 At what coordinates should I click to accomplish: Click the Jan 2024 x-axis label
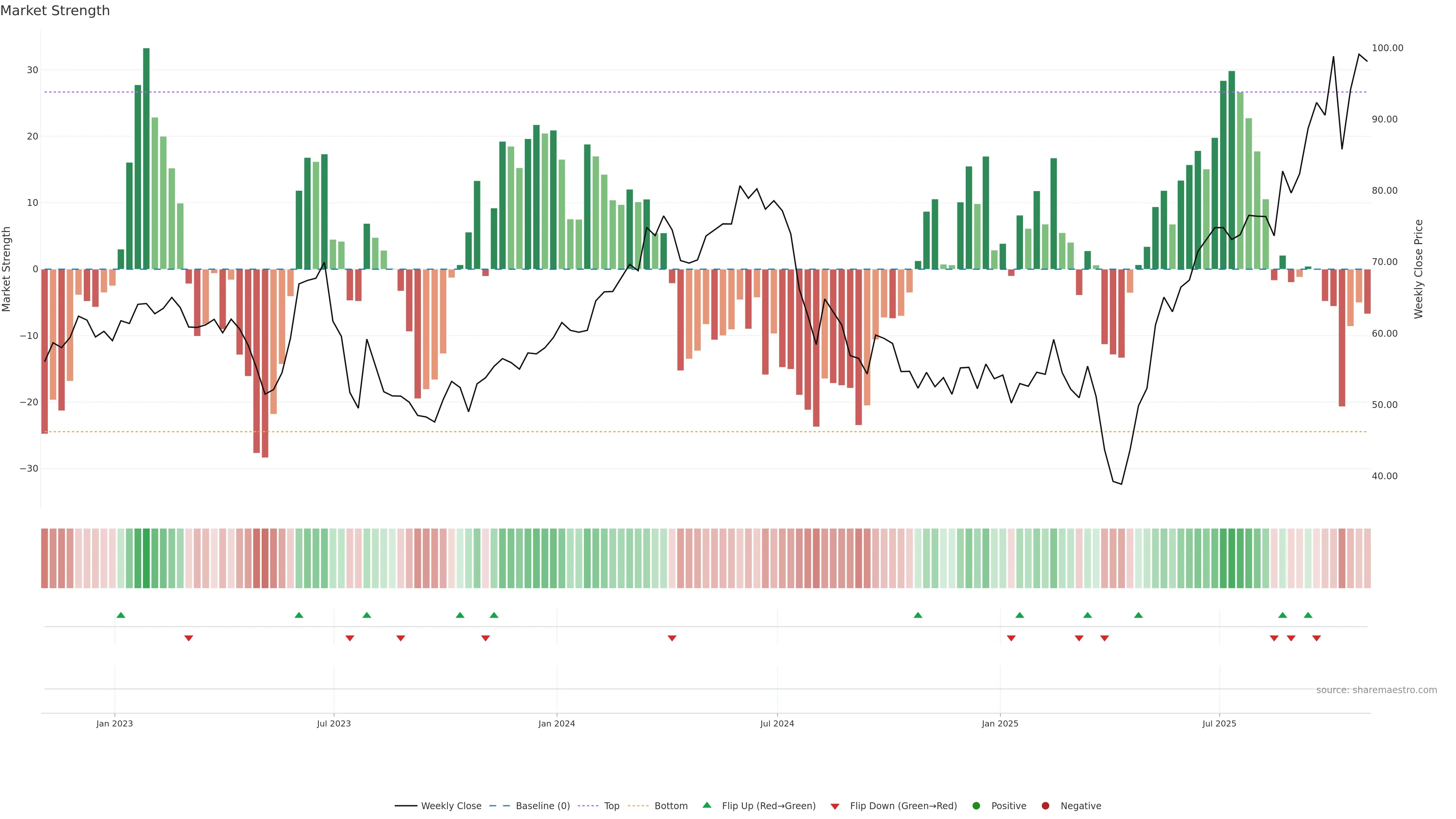click(x=556, y=723)
